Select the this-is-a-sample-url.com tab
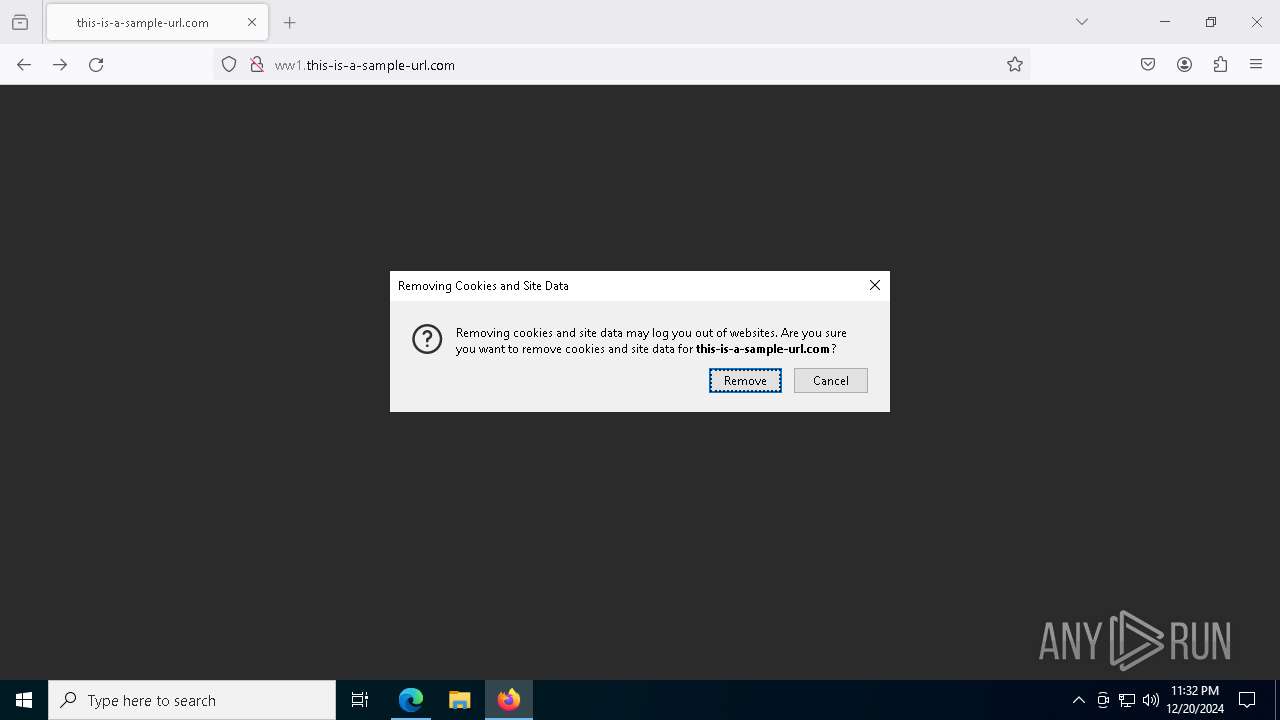The width and height of the screenshot is (1280, 720). pos(157,22)
